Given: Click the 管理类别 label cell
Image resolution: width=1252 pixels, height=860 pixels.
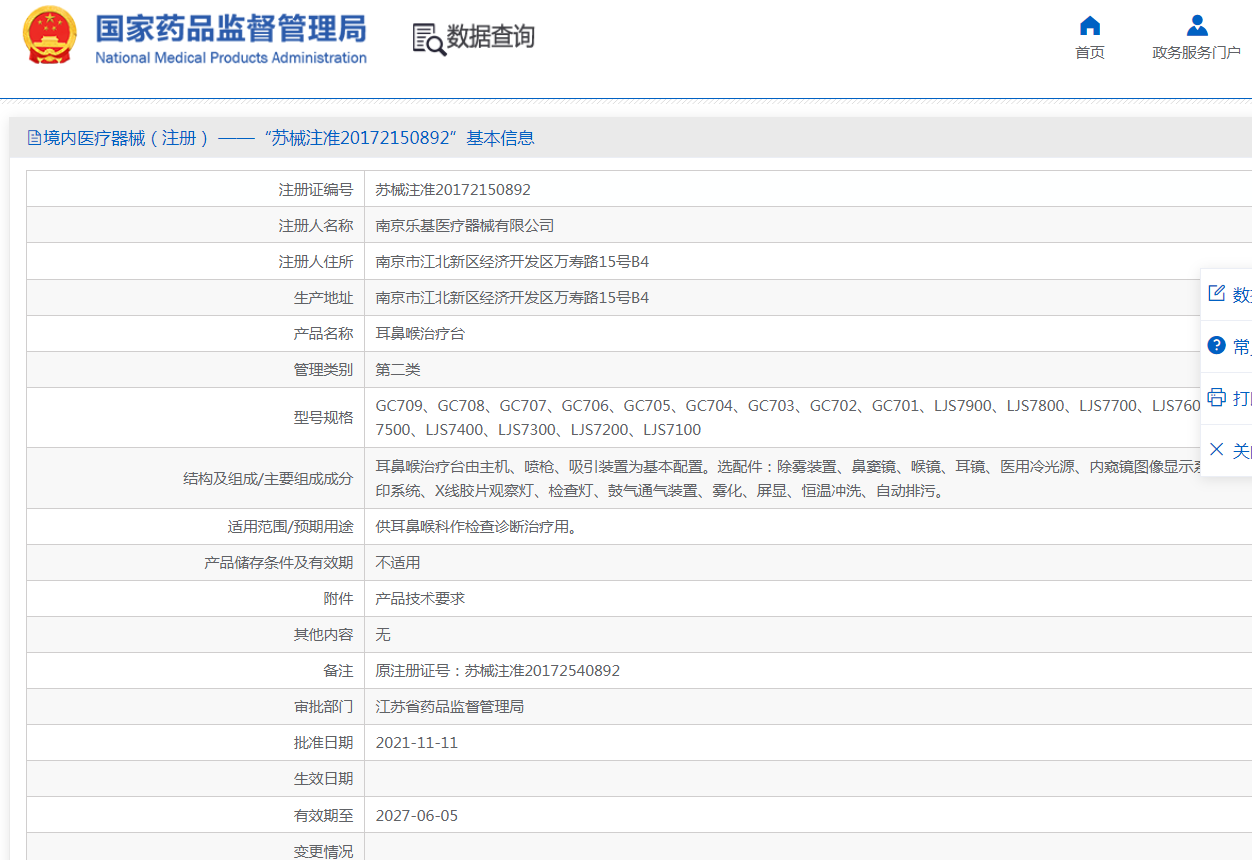Looking at the screenshot, I should coord(196,369).
